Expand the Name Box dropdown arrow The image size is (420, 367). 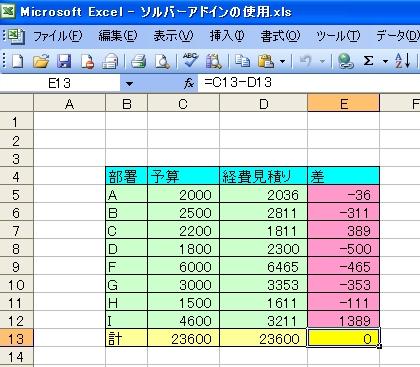pyautogui.click(x=129, y=83)
